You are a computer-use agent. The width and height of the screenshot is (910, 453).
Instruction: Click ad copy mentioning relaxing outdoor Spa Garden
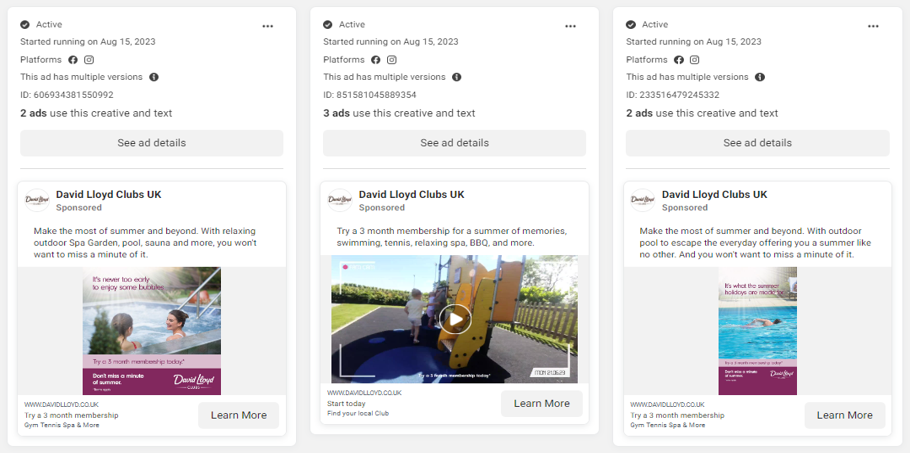145,242
